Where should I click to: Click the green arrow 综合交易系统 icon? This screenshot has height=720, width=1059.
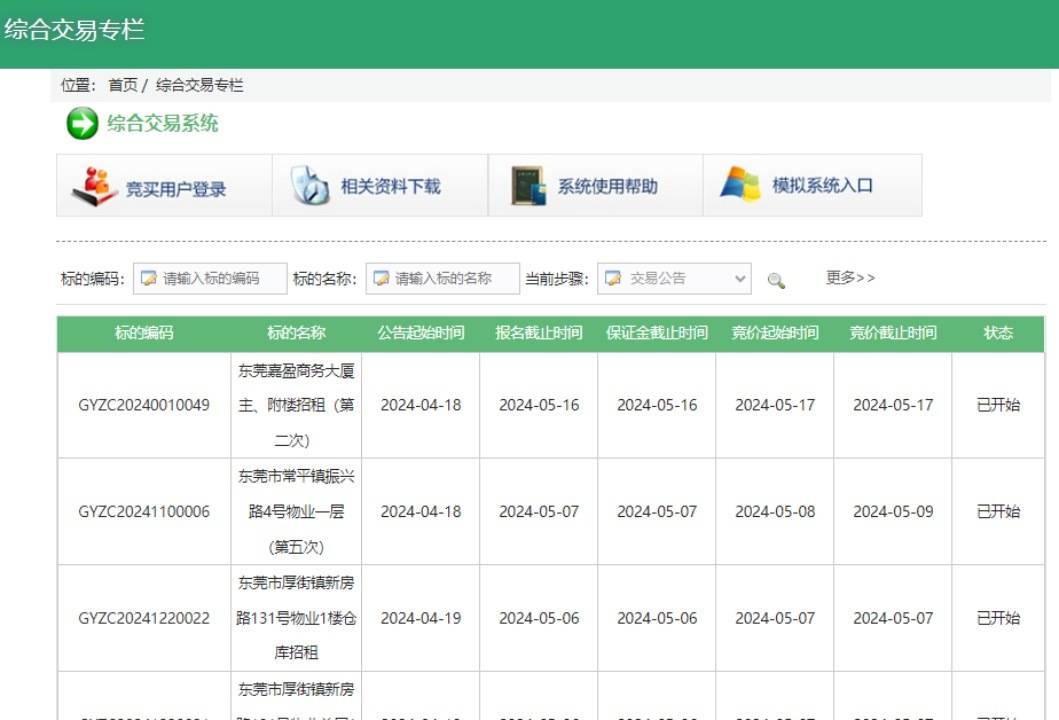tap(79, 123)
